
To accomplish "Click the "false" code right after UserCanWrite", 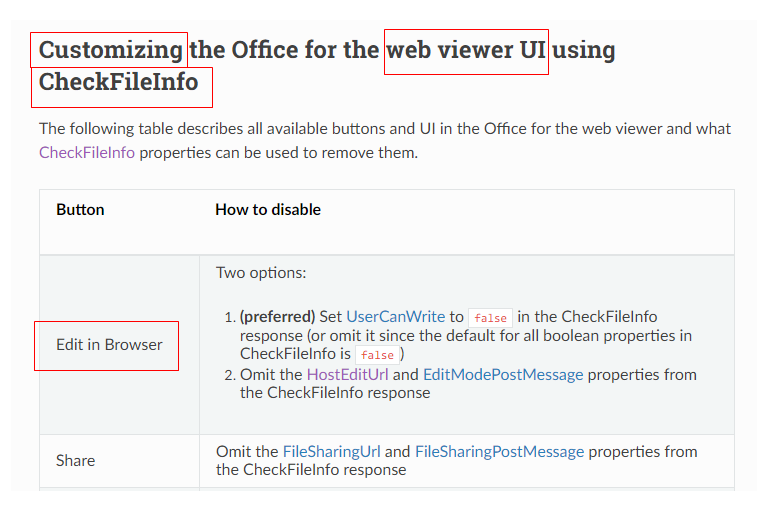I will click(490, 318).
